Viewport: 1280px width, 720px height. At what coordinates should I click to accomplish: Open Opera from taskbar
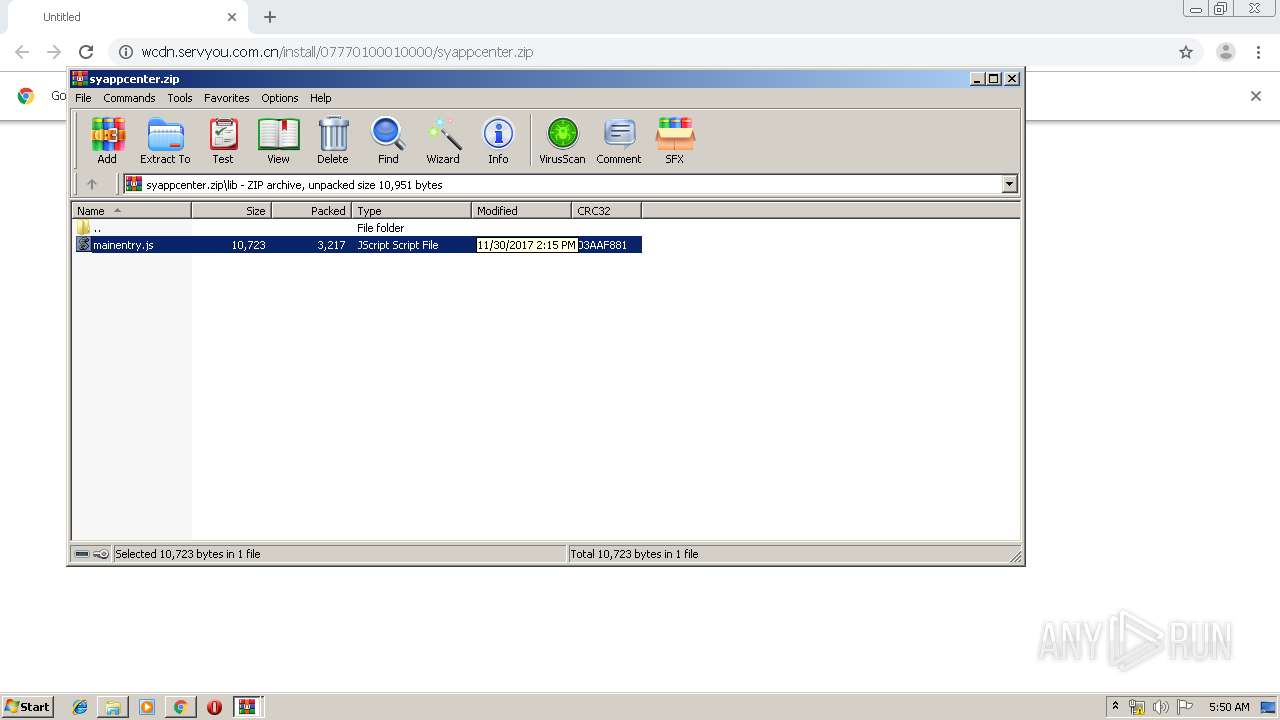tap(214, 707)
